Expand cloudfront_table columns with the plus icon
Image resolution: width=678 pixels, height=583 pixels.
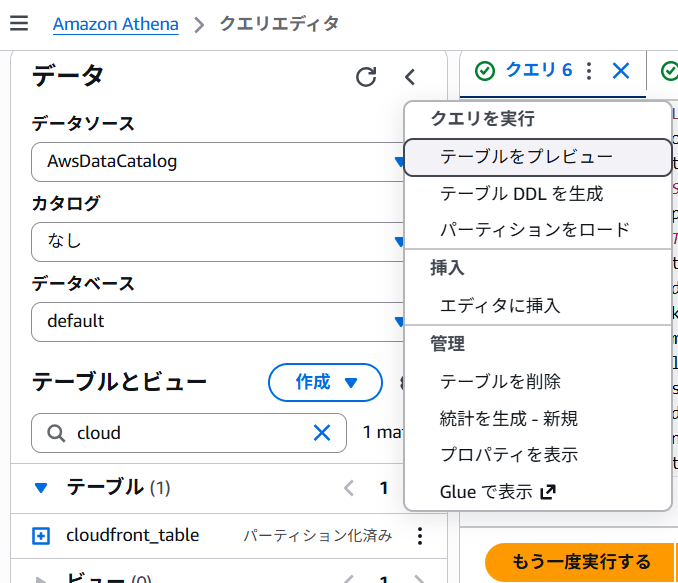[41, 536]
